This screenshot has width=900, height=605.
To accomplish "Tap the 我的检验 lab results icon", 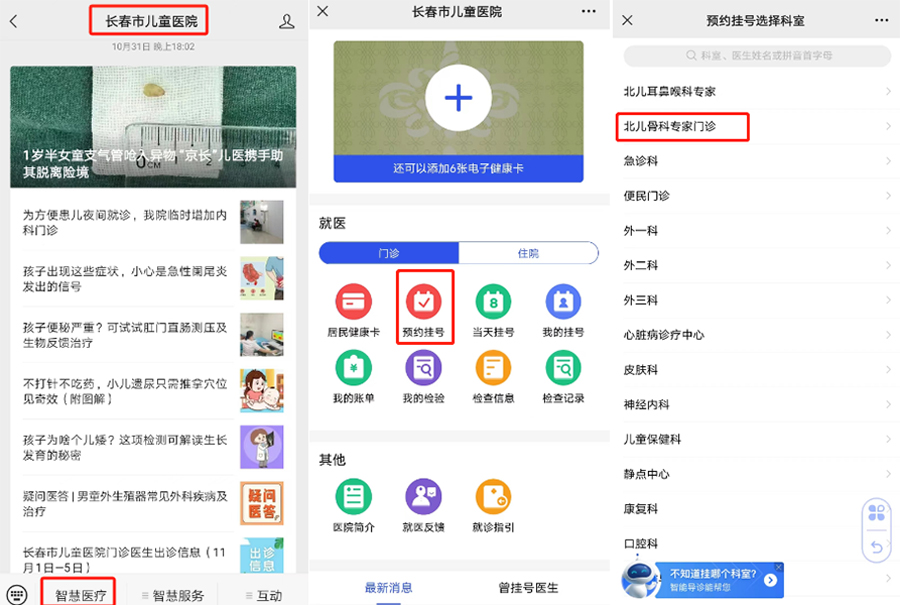I will point(423,375).
